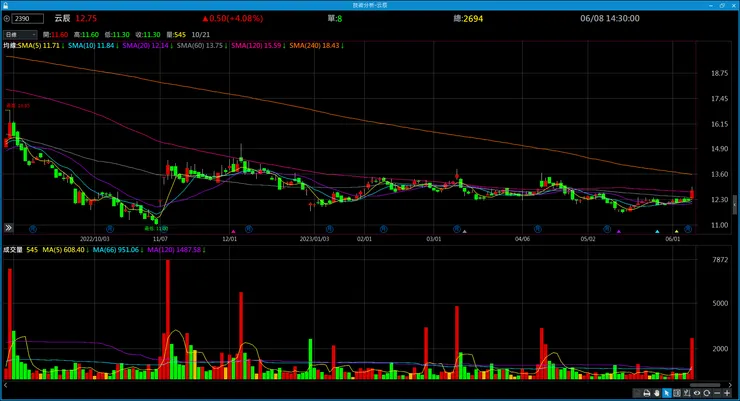Image resolution: width=740 pixels, height=401 pixels.
Task: Click the printer icon in bottom toolbar
Action: point(647,393)
